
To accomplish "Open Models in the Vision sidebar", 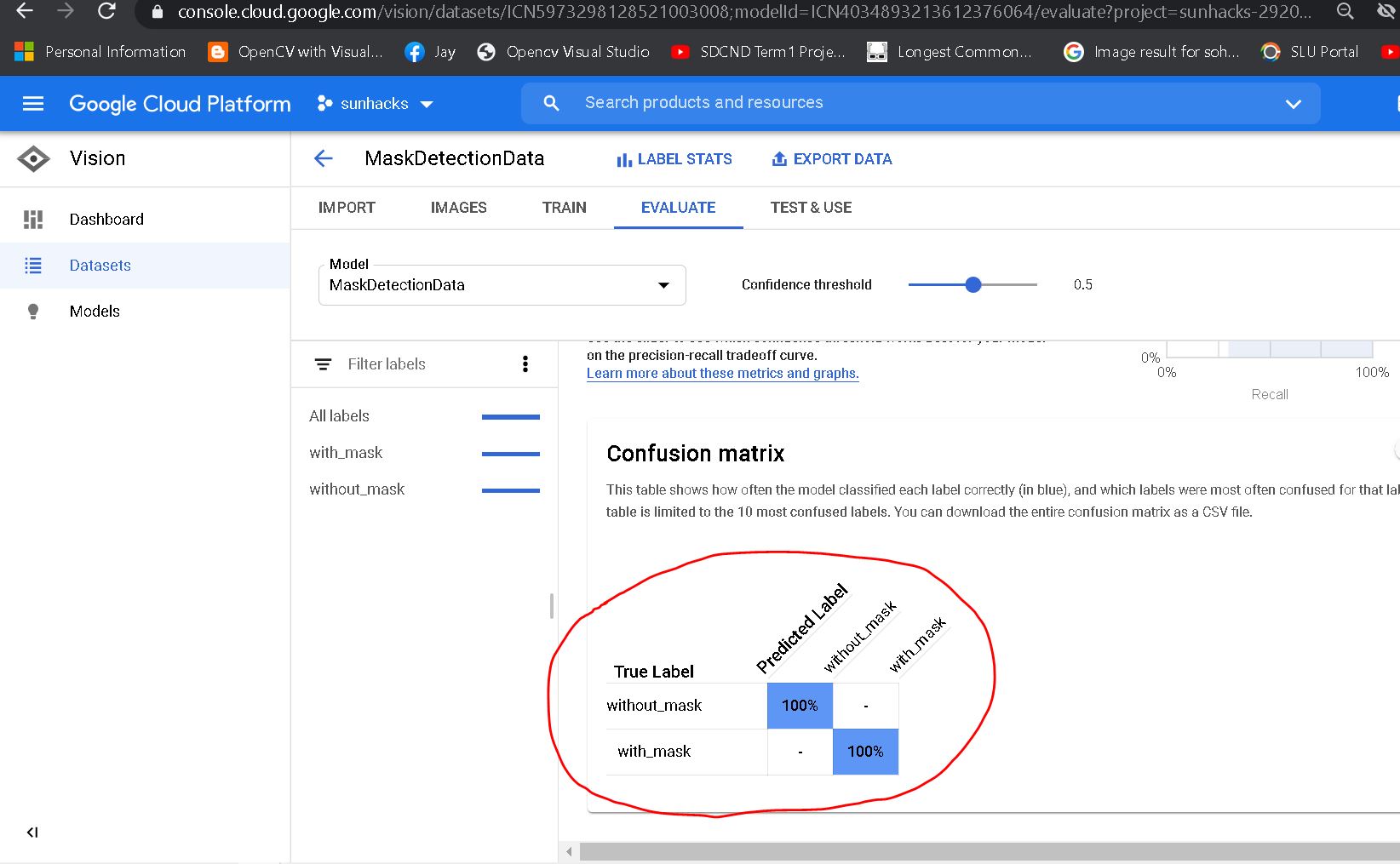I will point(145,312).
